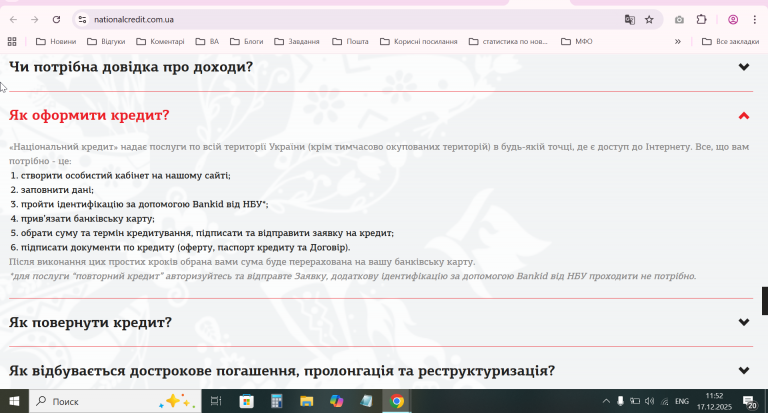Click the page scrollbar thumb

pyautogui.click(x=765, y=301)
